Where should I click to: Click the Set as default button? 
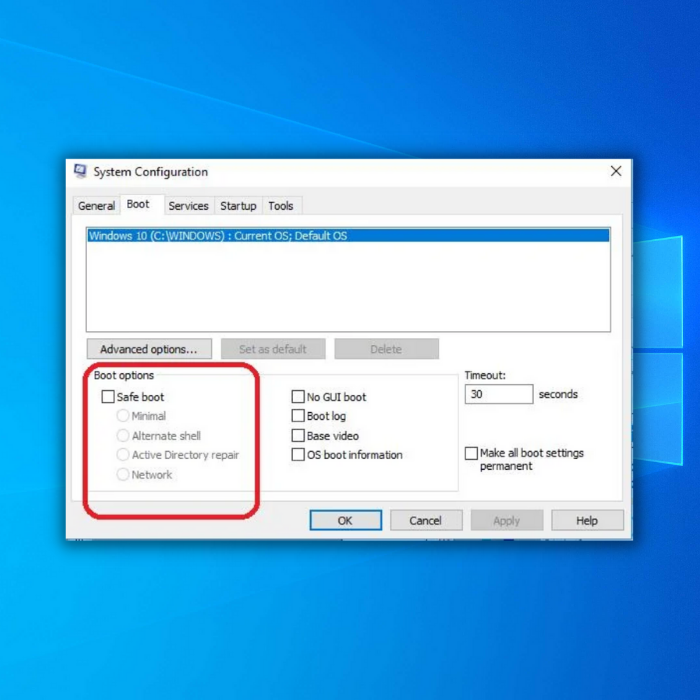coord(273,349)
